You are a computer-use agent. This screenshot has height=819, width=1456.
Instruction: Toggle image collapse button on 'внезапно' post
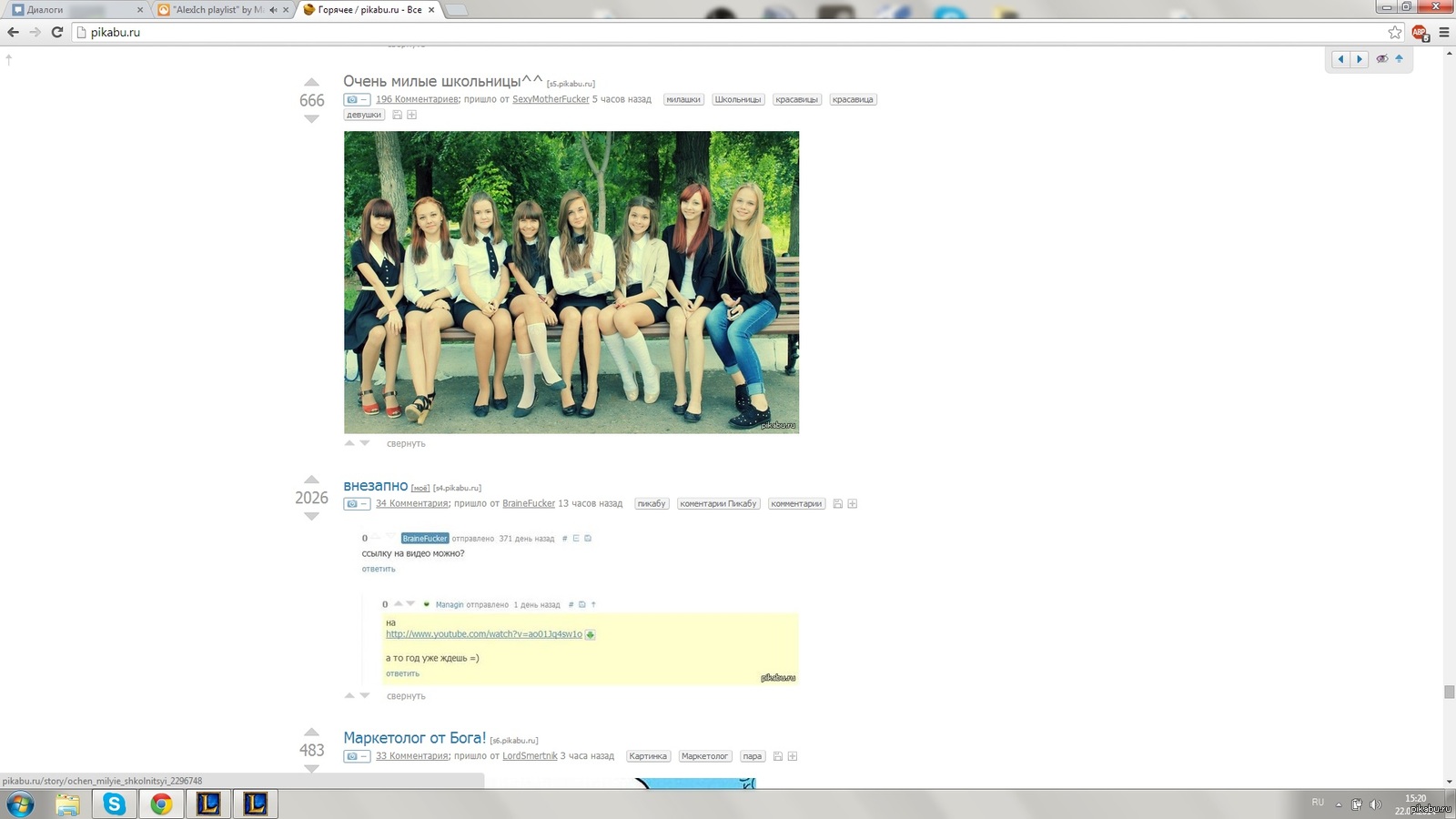pos(356,504)
